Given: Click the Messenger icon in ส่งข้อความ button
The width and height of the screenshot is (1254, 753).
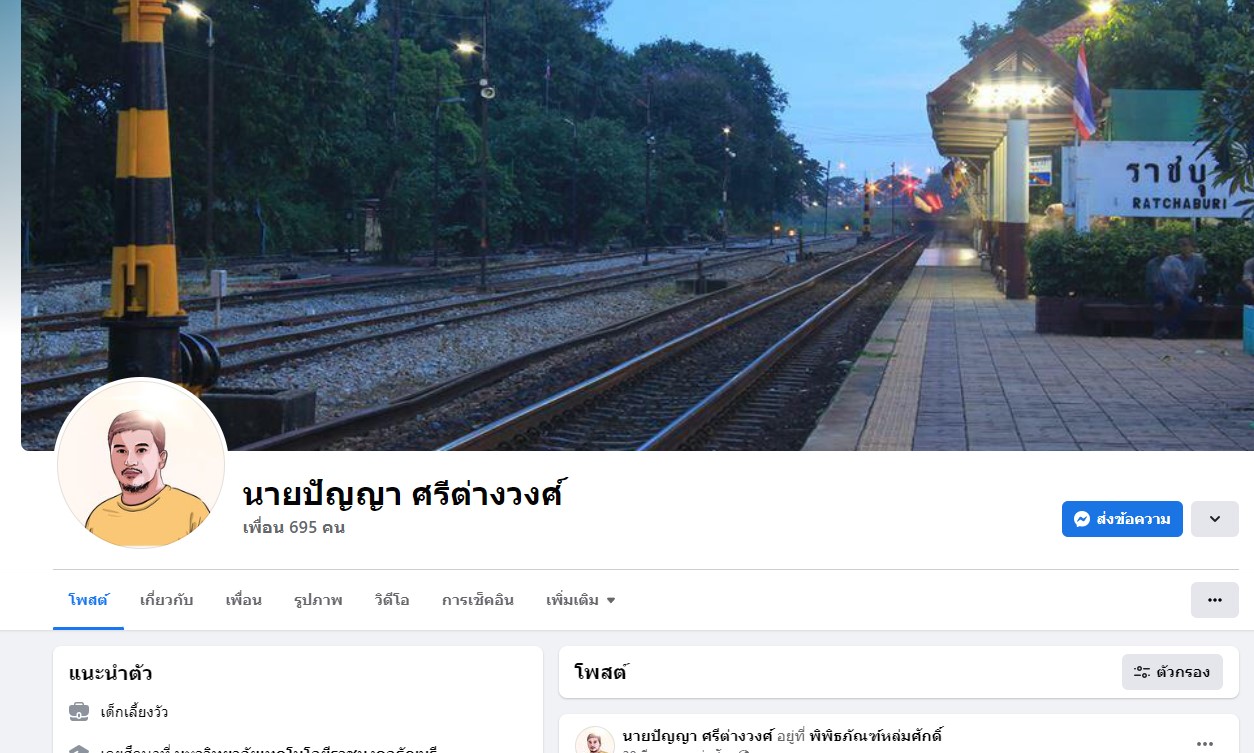Looking at the screenshot, I should (1081, 519).
